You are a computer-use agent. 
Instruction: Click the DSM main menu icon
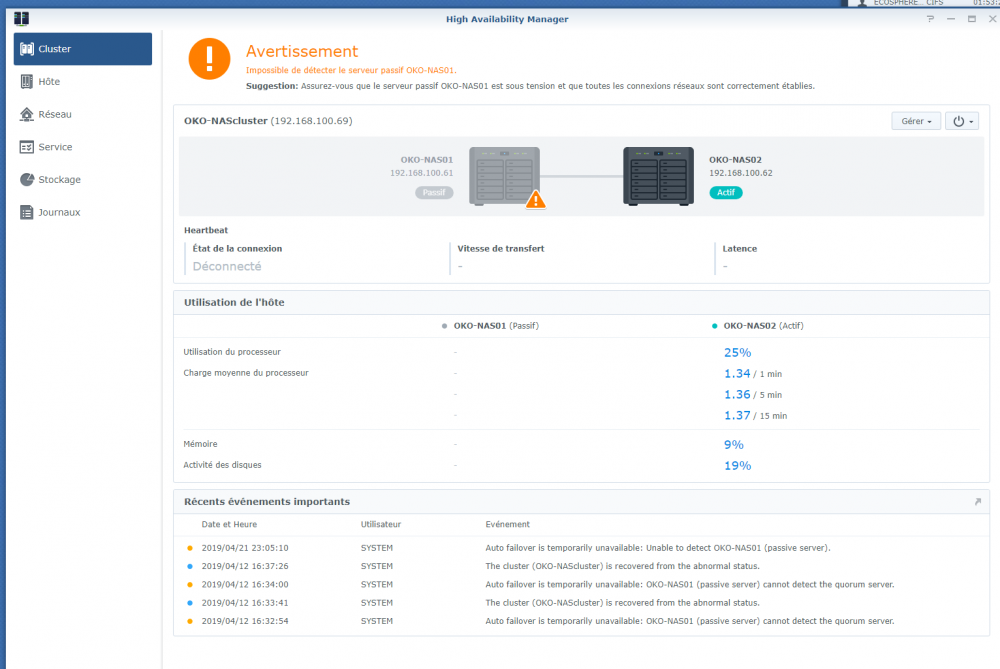(x=21, y=18)
